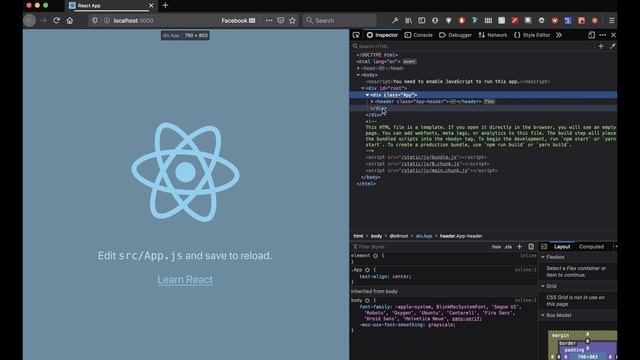Open the Layout sidebar tab

(x=562, y=247)
